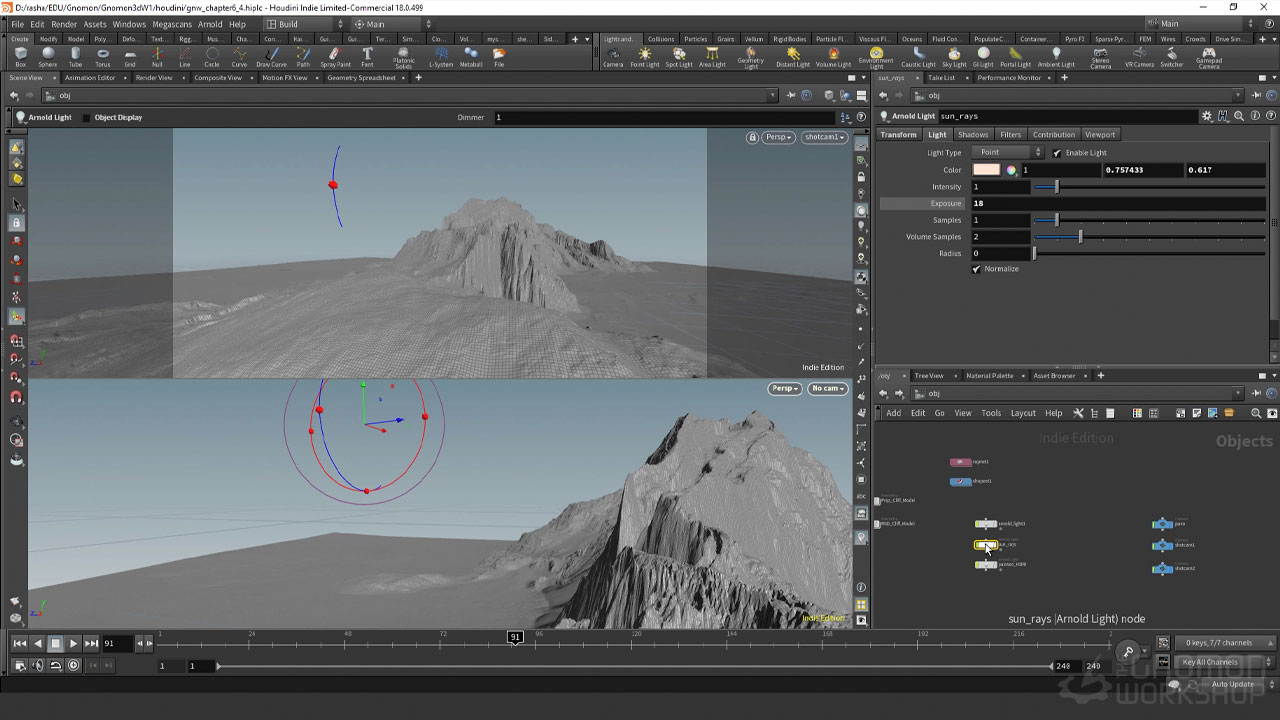
Task: Toggle the viewport lock camera icon
Action: pos(752,137)
